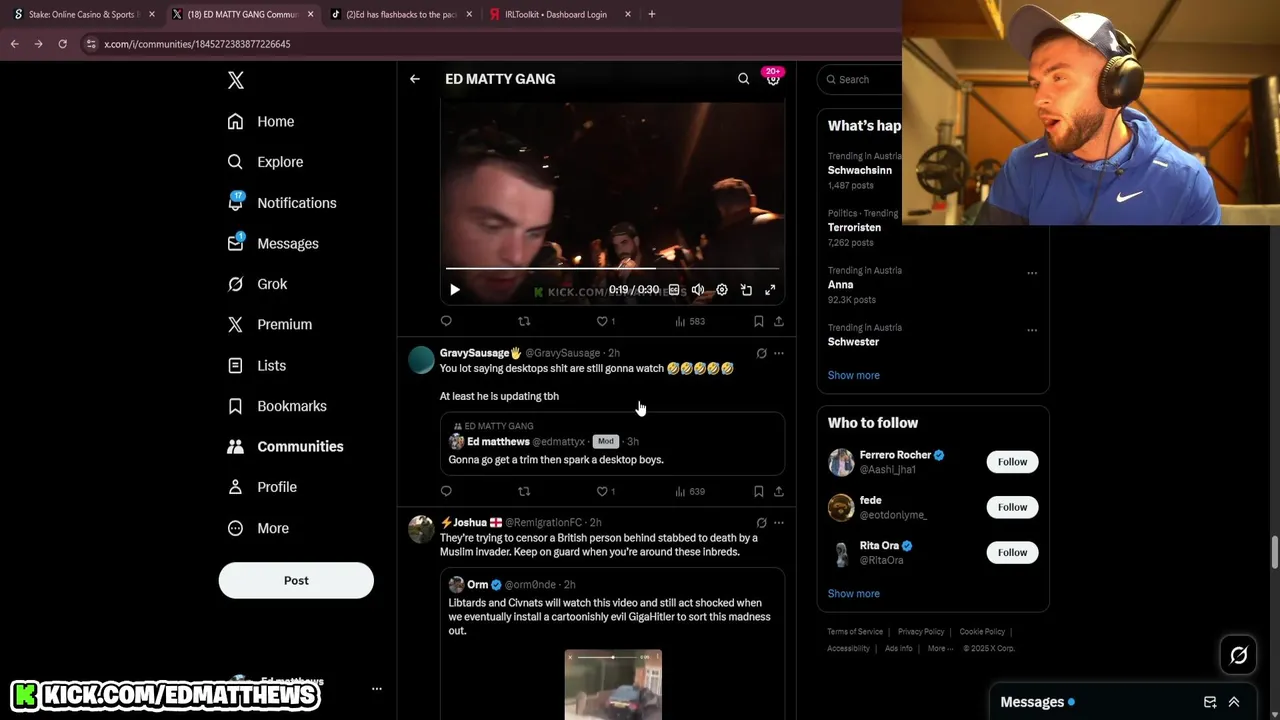Bookmark the video post
The width and height of the screenshot is (1280, 720).
[x=759, y=321]
